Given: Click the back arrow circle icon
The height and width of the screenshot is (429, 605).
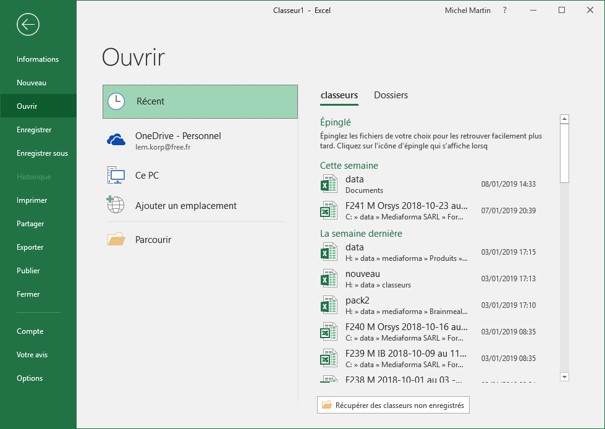Looking at the screenshot, I should point(28,25).
